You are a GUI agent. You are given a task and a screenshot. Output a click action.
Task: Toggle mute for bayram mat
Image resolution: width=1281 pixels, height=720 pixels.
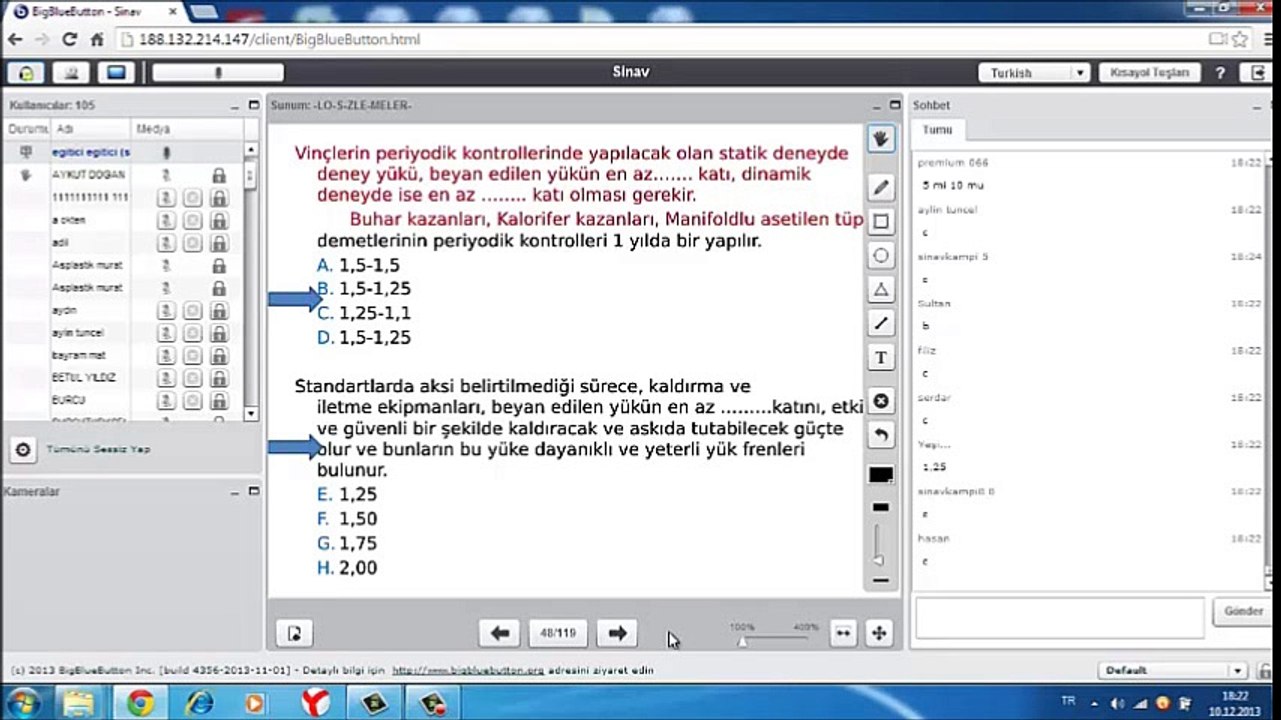pos(168,355)
